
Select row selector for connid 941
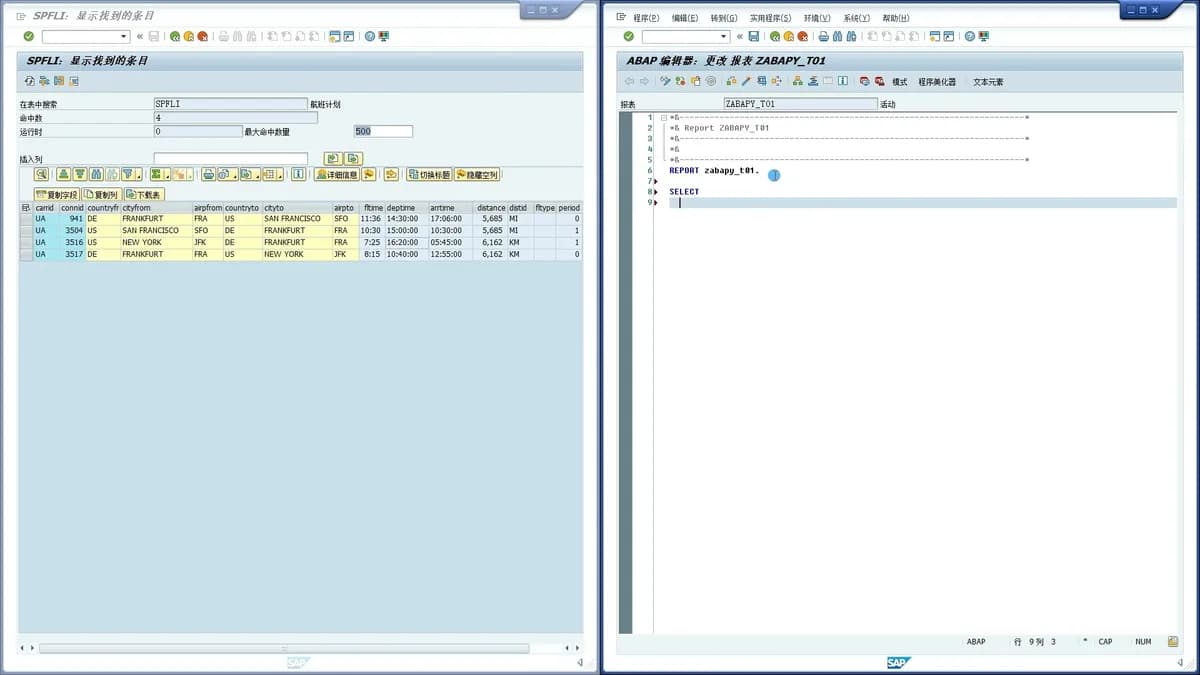click(x=26, y=218)
